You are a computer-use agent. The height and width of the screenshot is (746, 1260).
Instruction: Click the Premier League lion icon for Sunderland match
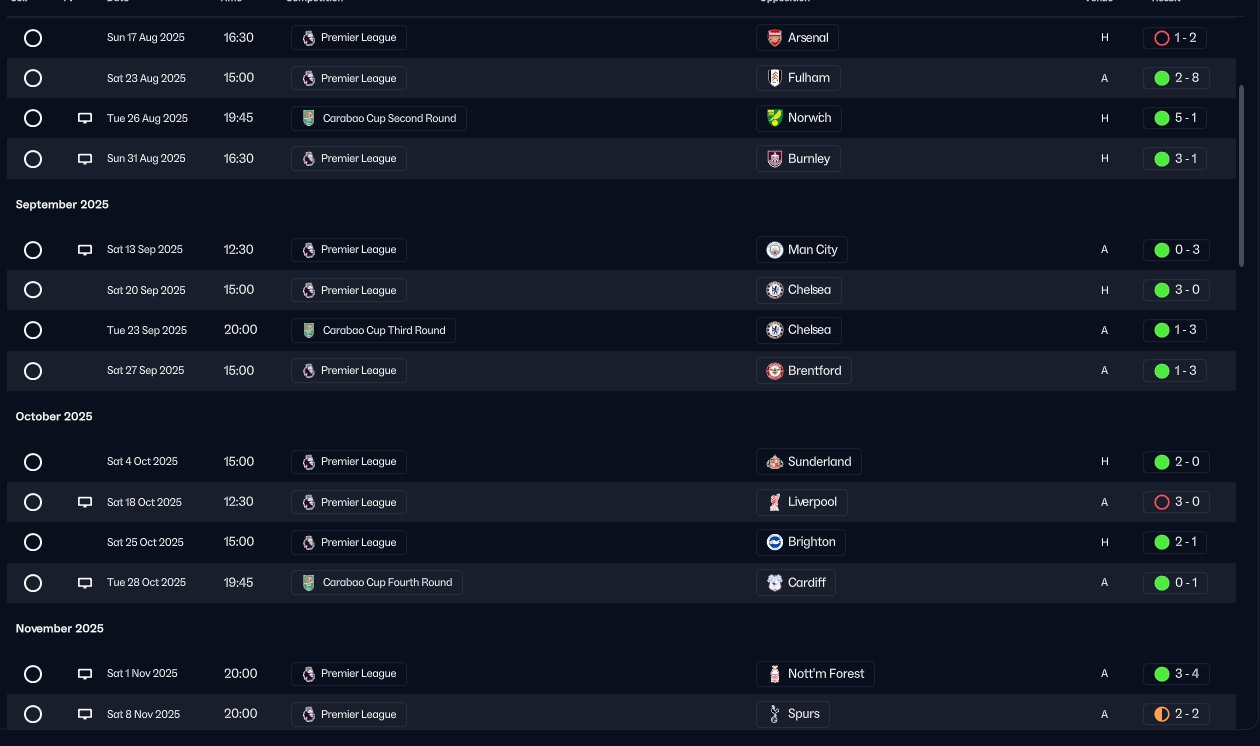point(308,462)
